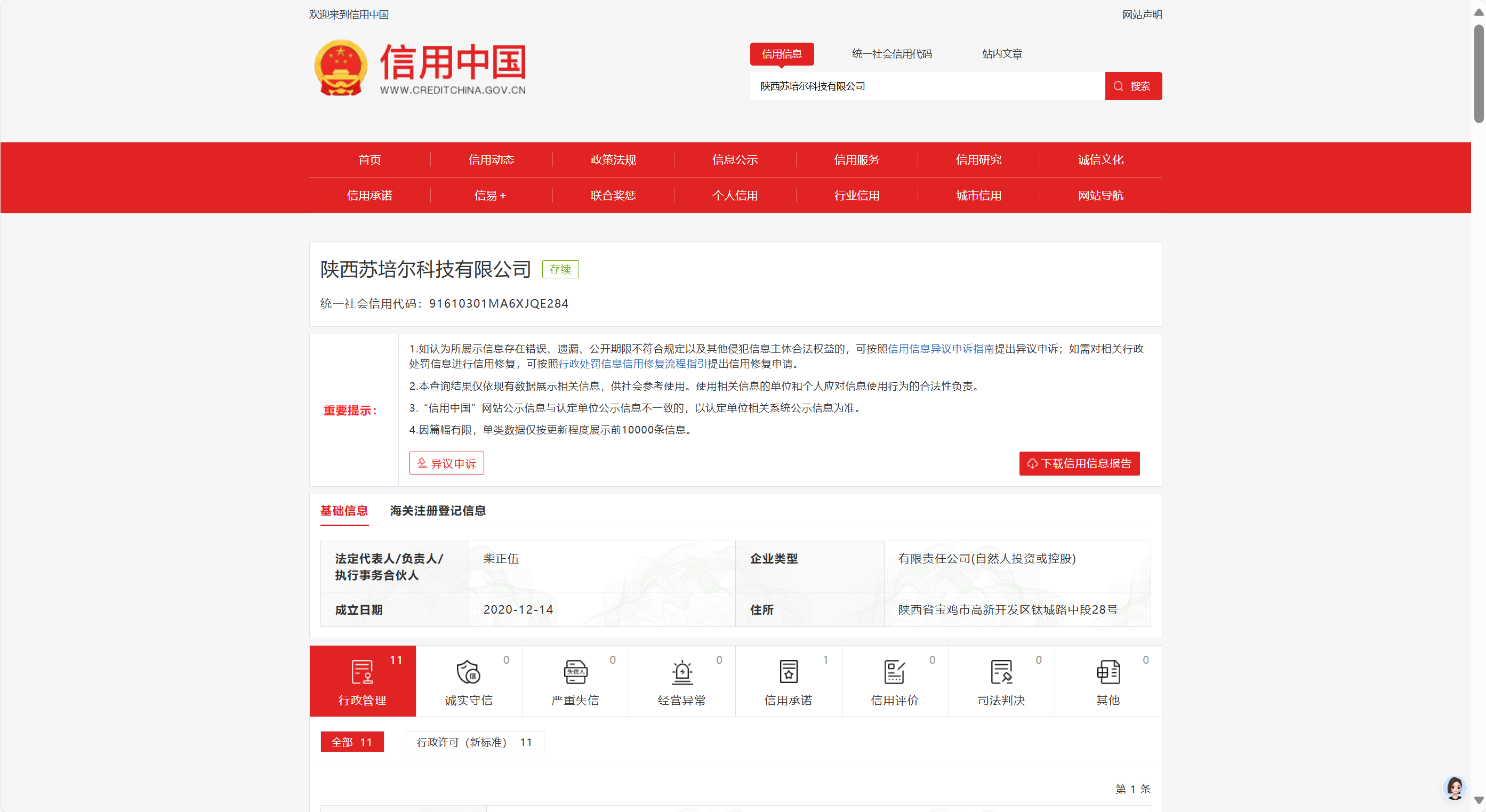Open 信用动态 navigation item
1486x812 pixels.
[492, 160]
